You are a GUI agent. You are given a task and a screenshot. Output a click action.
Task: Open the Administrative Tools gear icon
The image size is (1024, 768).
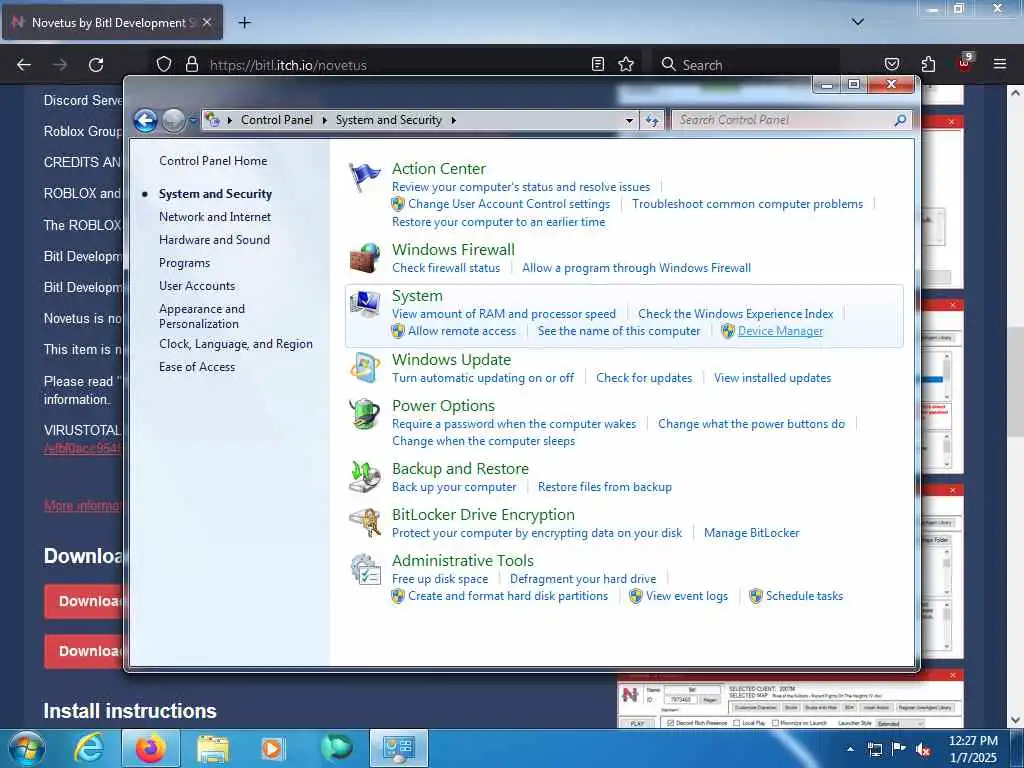click(x=364, y=569)
